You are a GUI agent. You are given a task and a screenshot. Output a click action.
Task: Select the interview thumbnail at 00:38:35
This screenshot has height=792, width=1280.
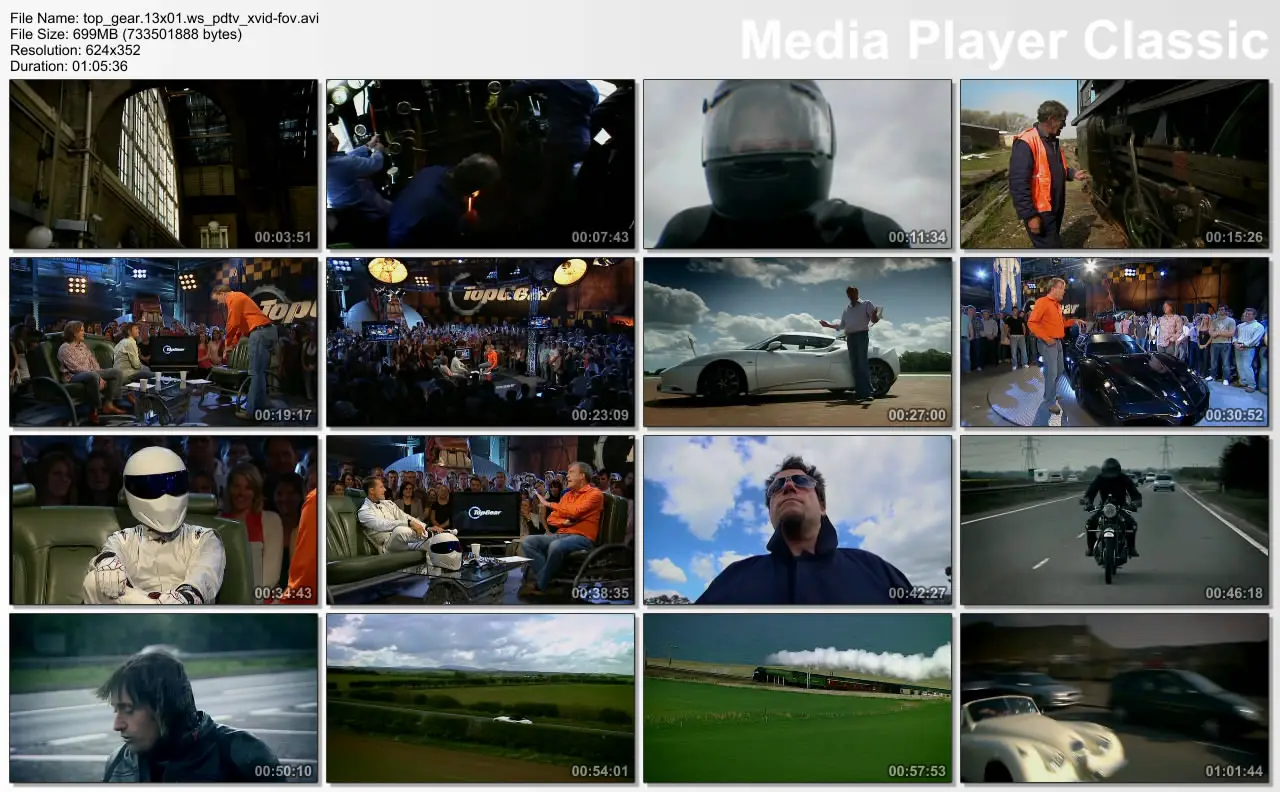coord(481,520)
